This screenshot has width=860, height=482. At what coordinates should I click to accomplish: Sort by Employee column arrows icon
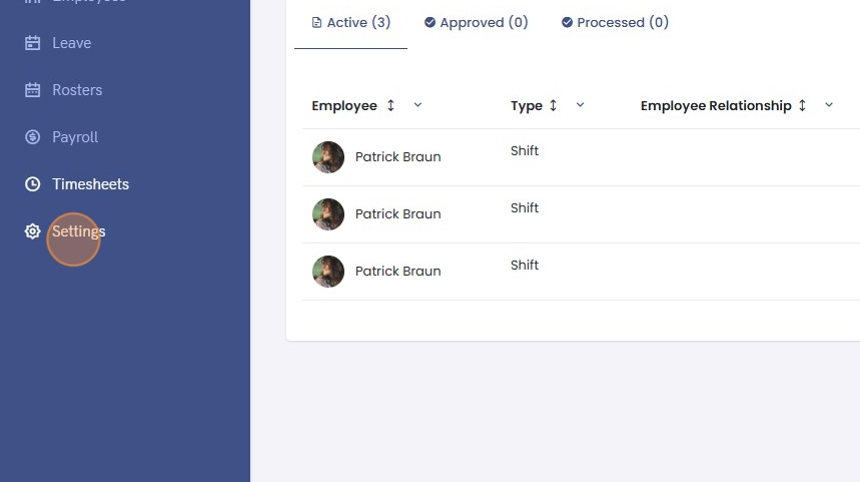point(391,105)
